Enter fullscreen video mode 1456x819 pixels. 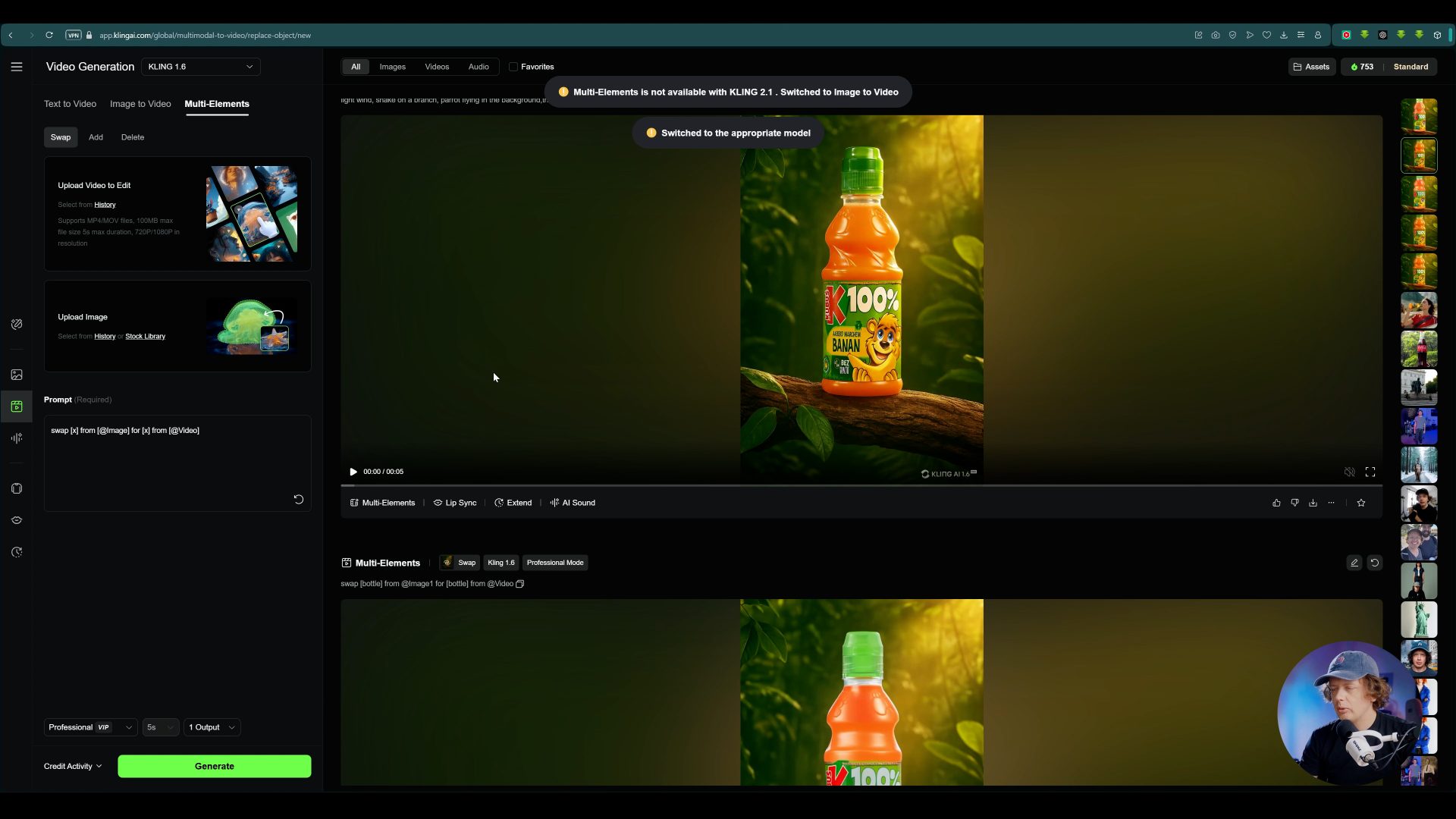coord(1370,472)
